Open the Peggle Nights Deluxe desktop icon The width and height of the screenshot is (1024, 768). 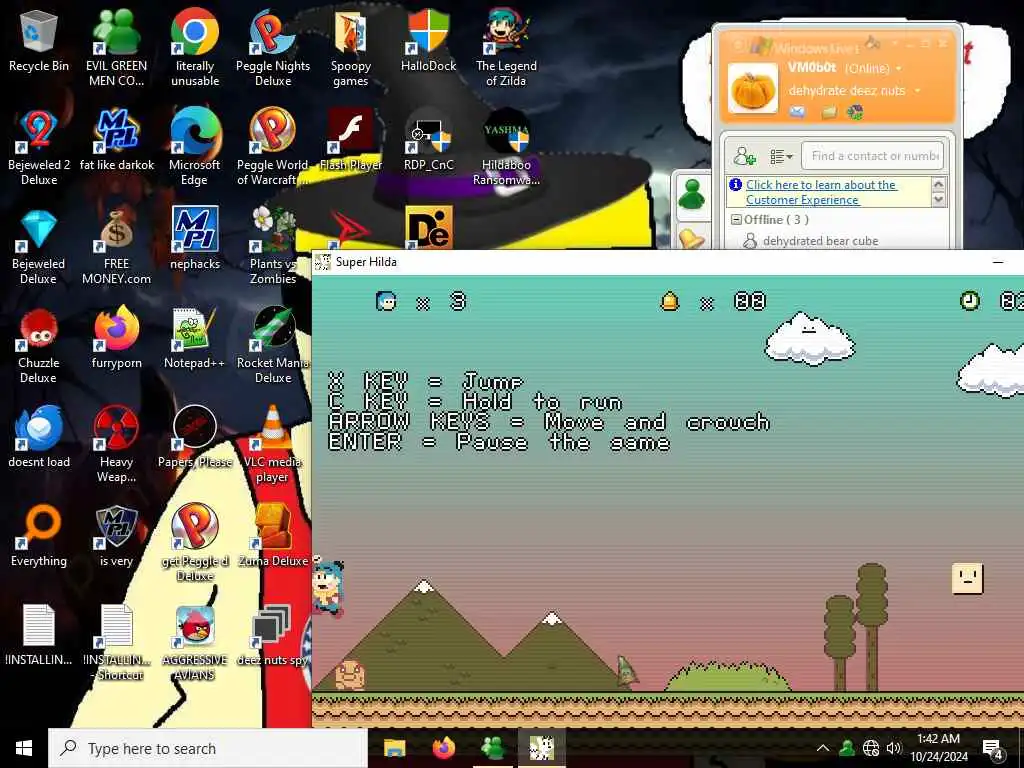(273, 48)
